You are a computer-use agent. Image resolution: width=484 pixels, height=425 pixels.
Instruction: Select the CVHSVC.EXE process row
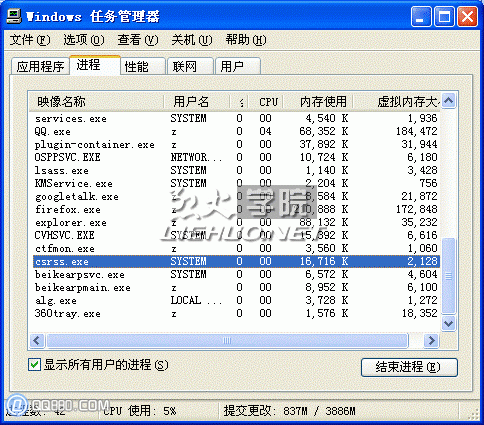click(236, 235)
